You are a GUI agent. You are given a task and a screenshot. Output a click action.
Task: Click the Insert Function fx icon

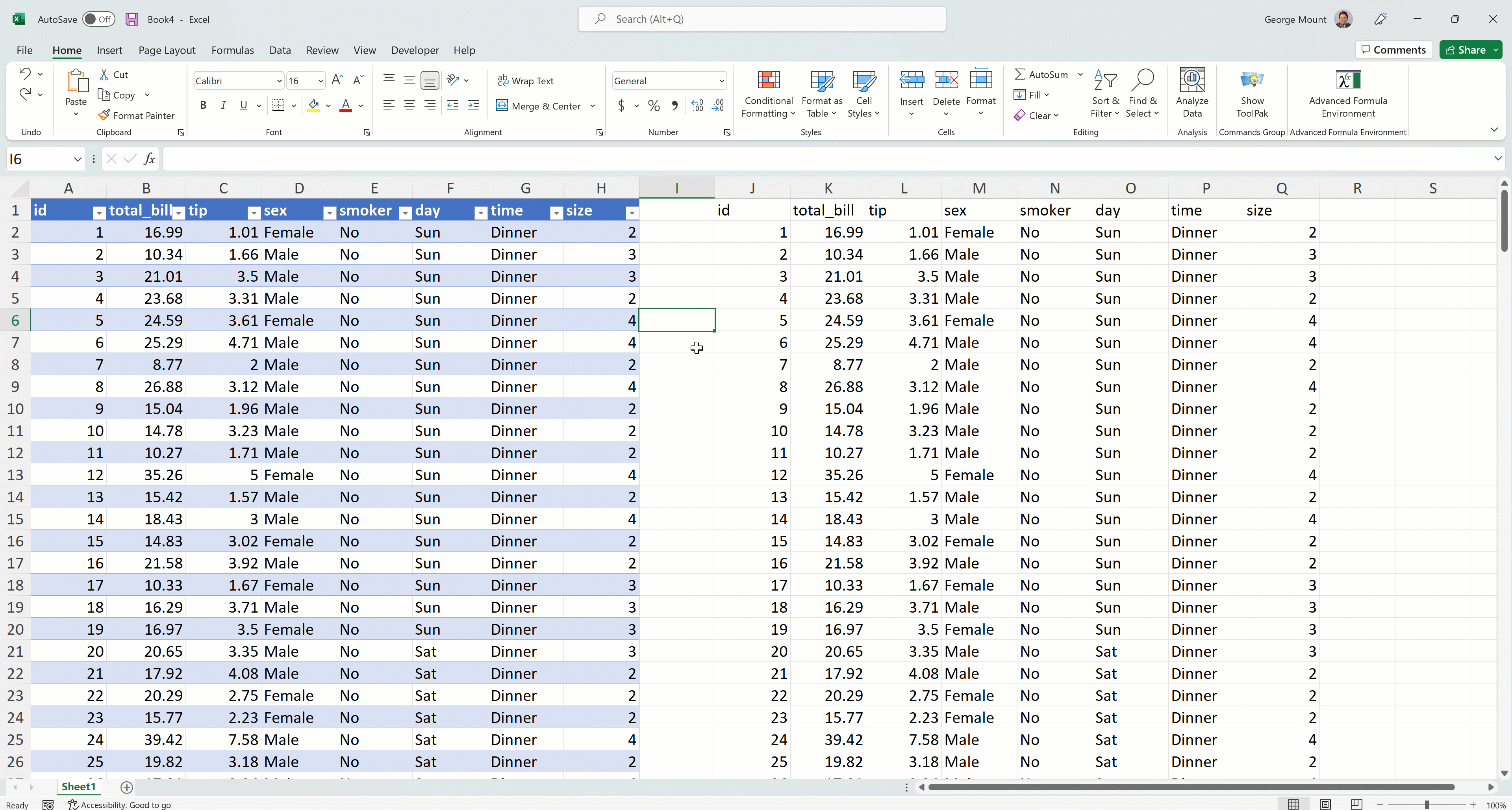(149, 159)
